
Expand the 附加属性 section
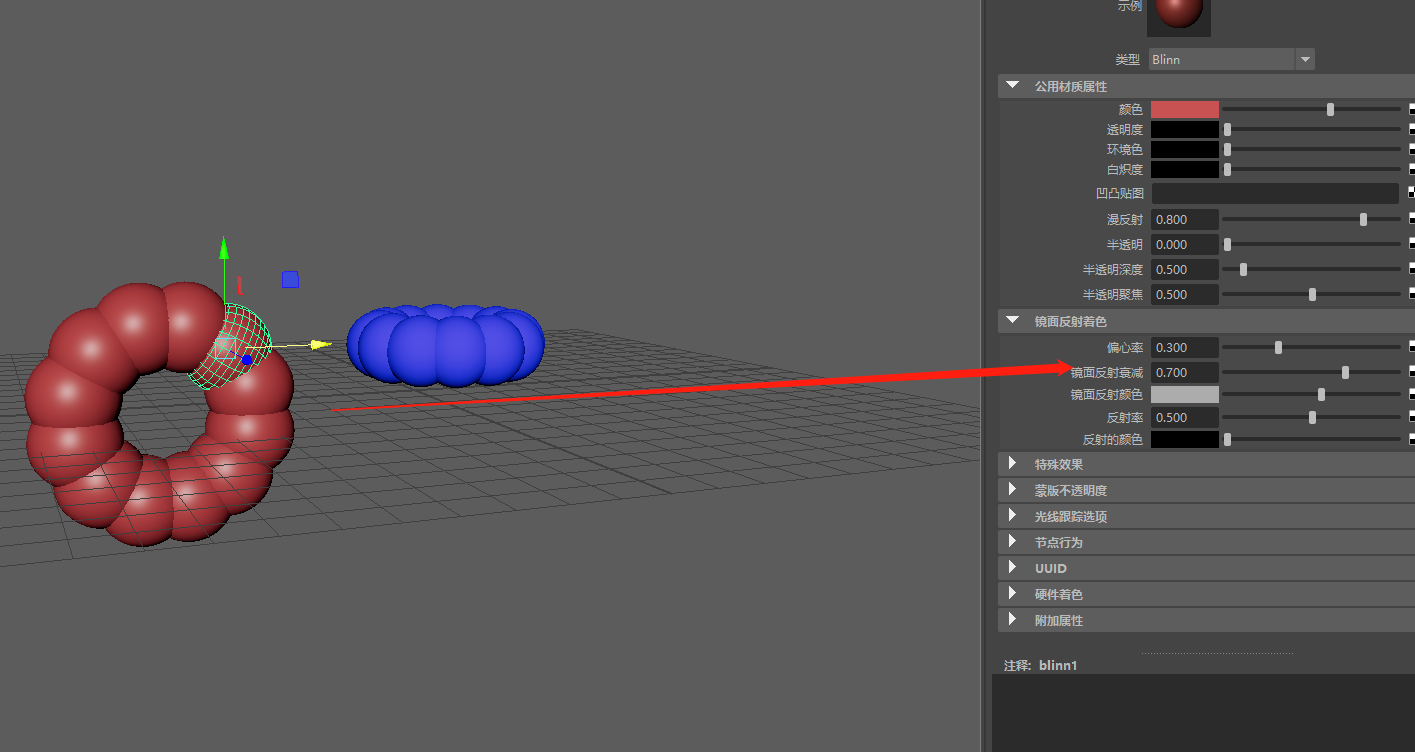point(1012,620)
